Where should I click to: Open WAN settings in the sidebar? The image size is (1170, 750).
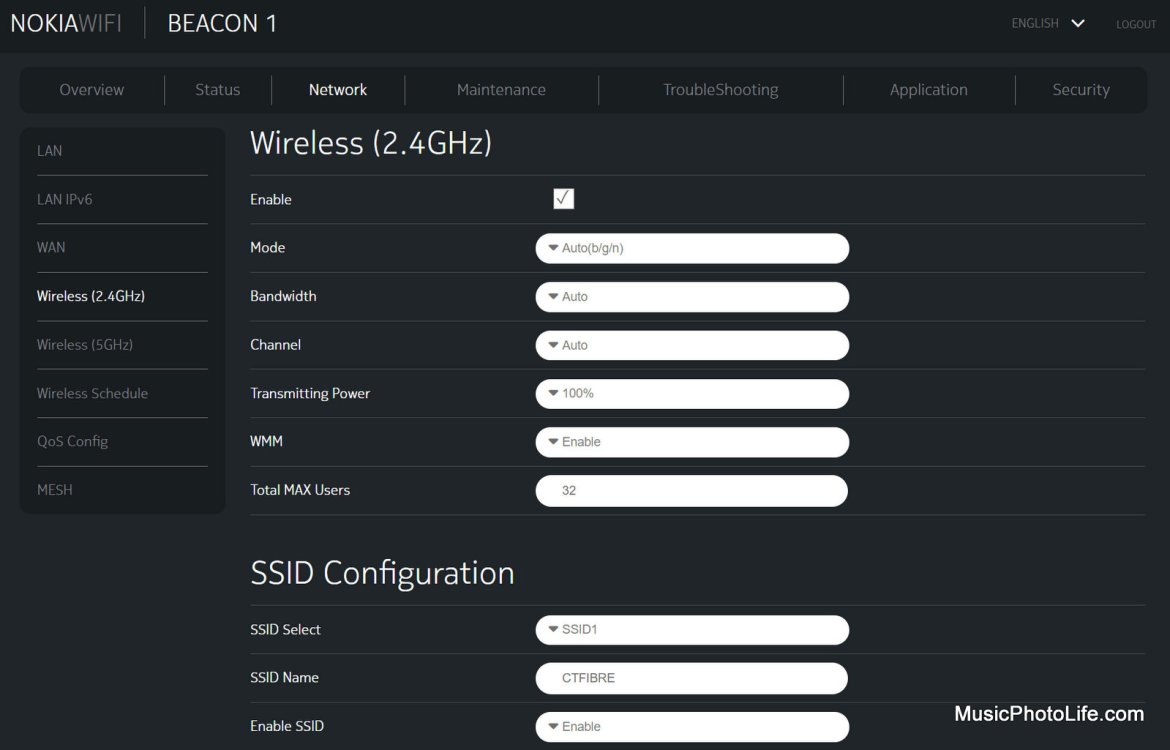click(51, 247)
